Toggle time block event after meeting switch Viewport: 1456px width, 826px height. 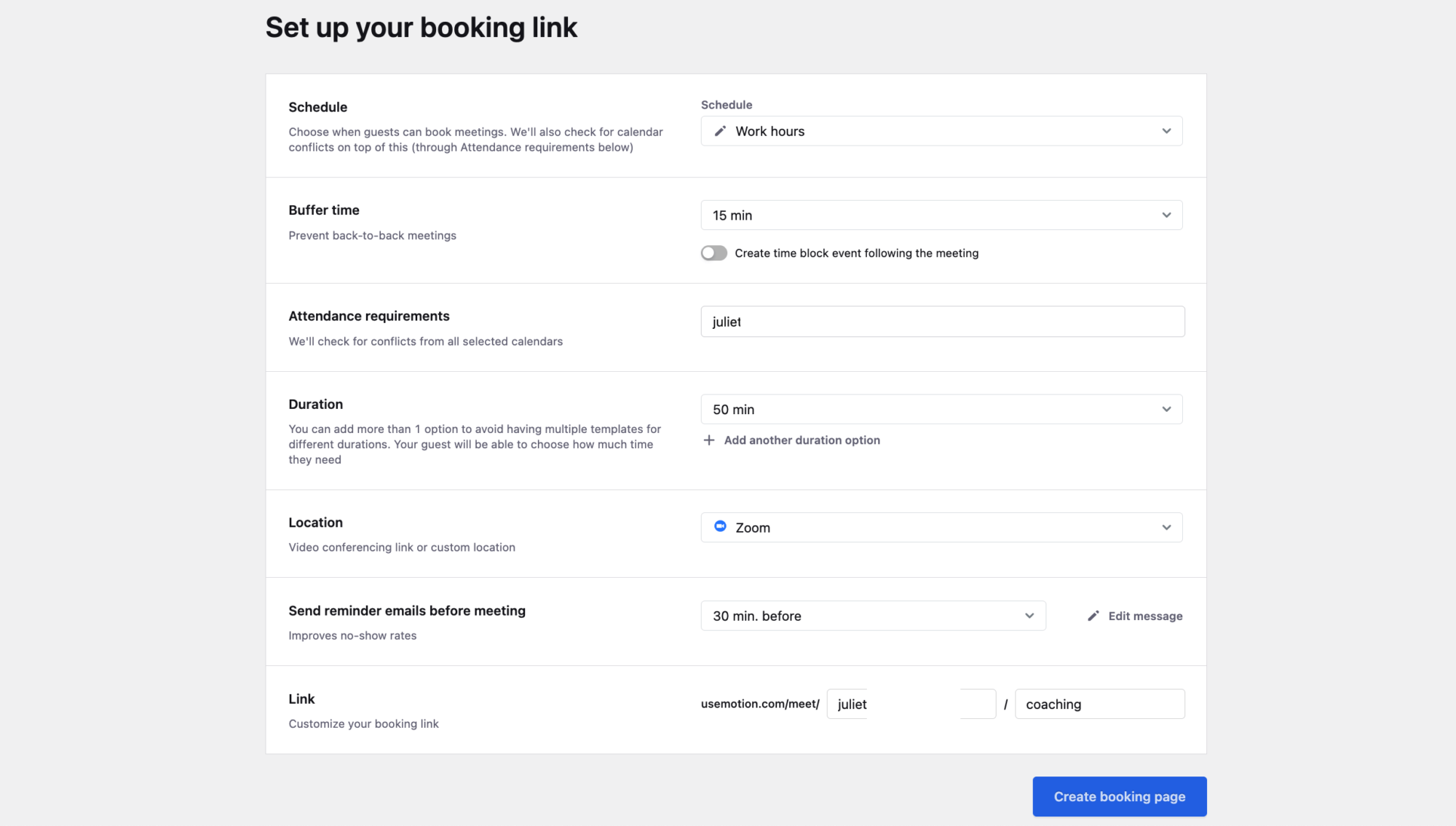point(714,253)
